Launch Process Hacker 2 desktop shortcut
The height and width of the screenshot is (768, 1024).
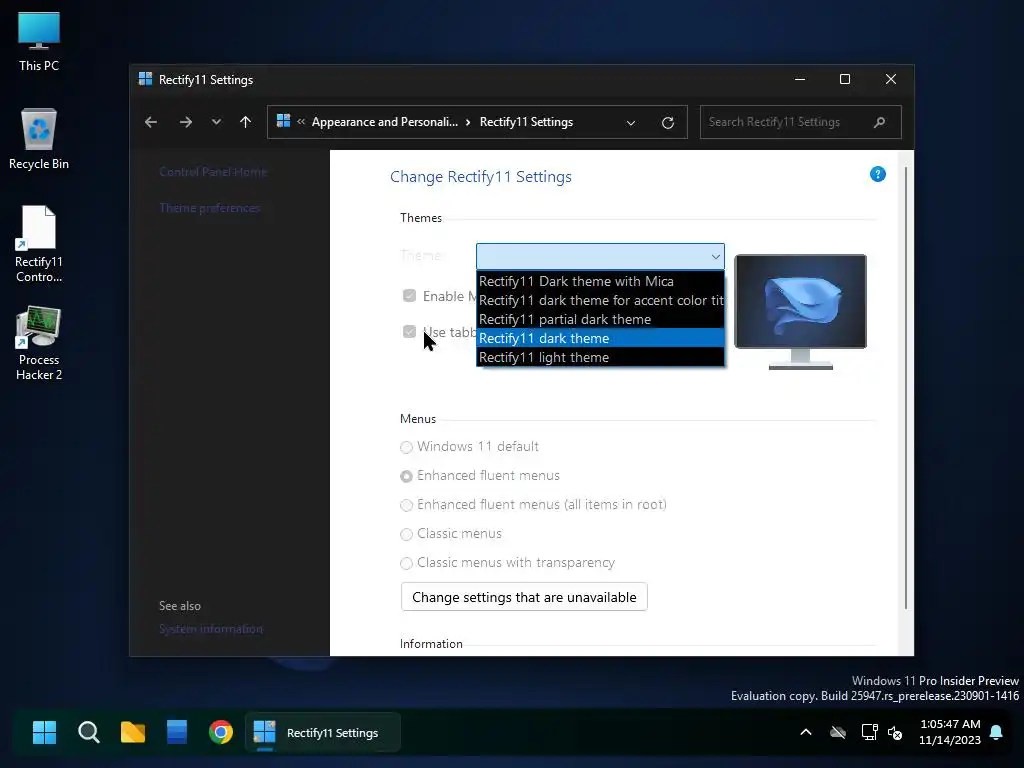[x=39, y=343]
